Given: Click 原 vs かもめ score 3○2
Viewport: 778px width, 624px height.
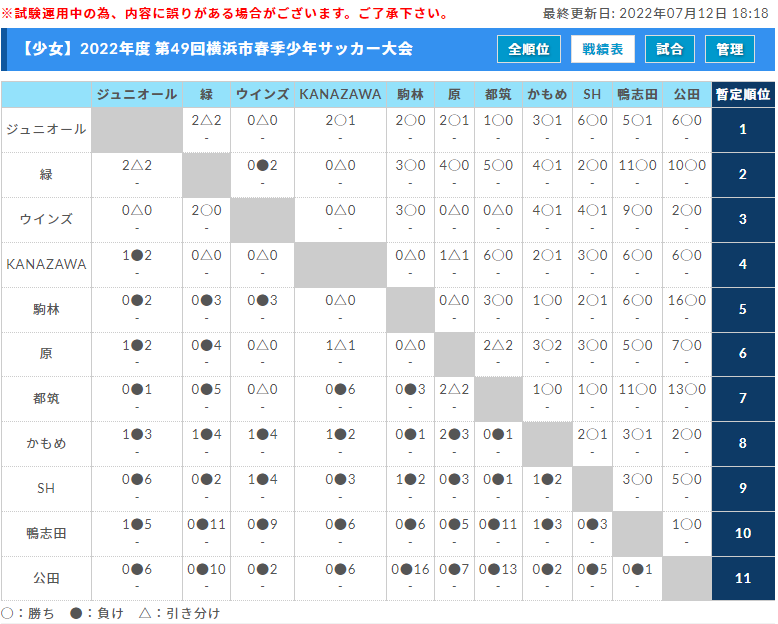Looking at the screenshot, I should (547, 345).
